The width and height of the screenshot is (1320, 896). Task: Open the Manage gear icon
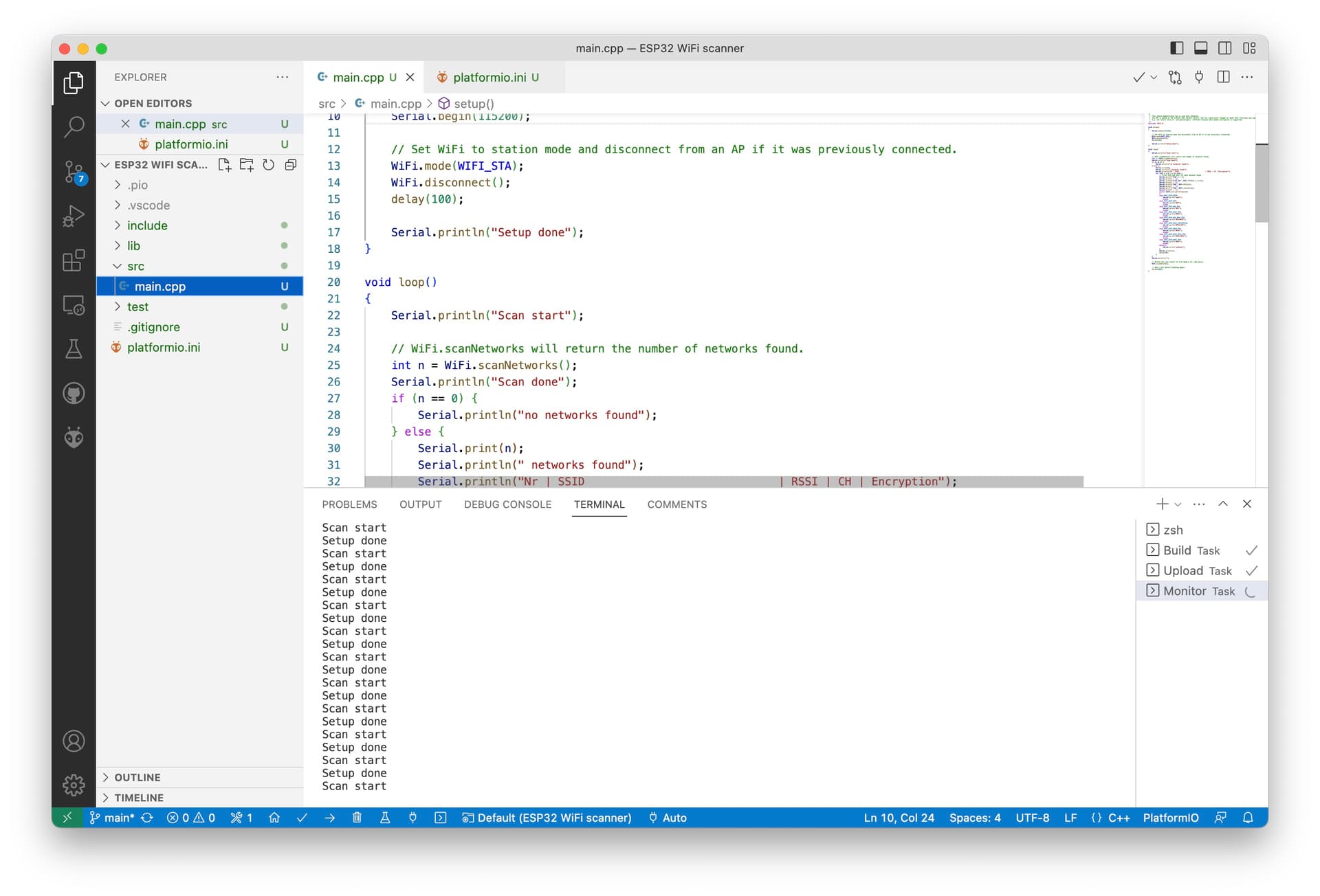74,785
